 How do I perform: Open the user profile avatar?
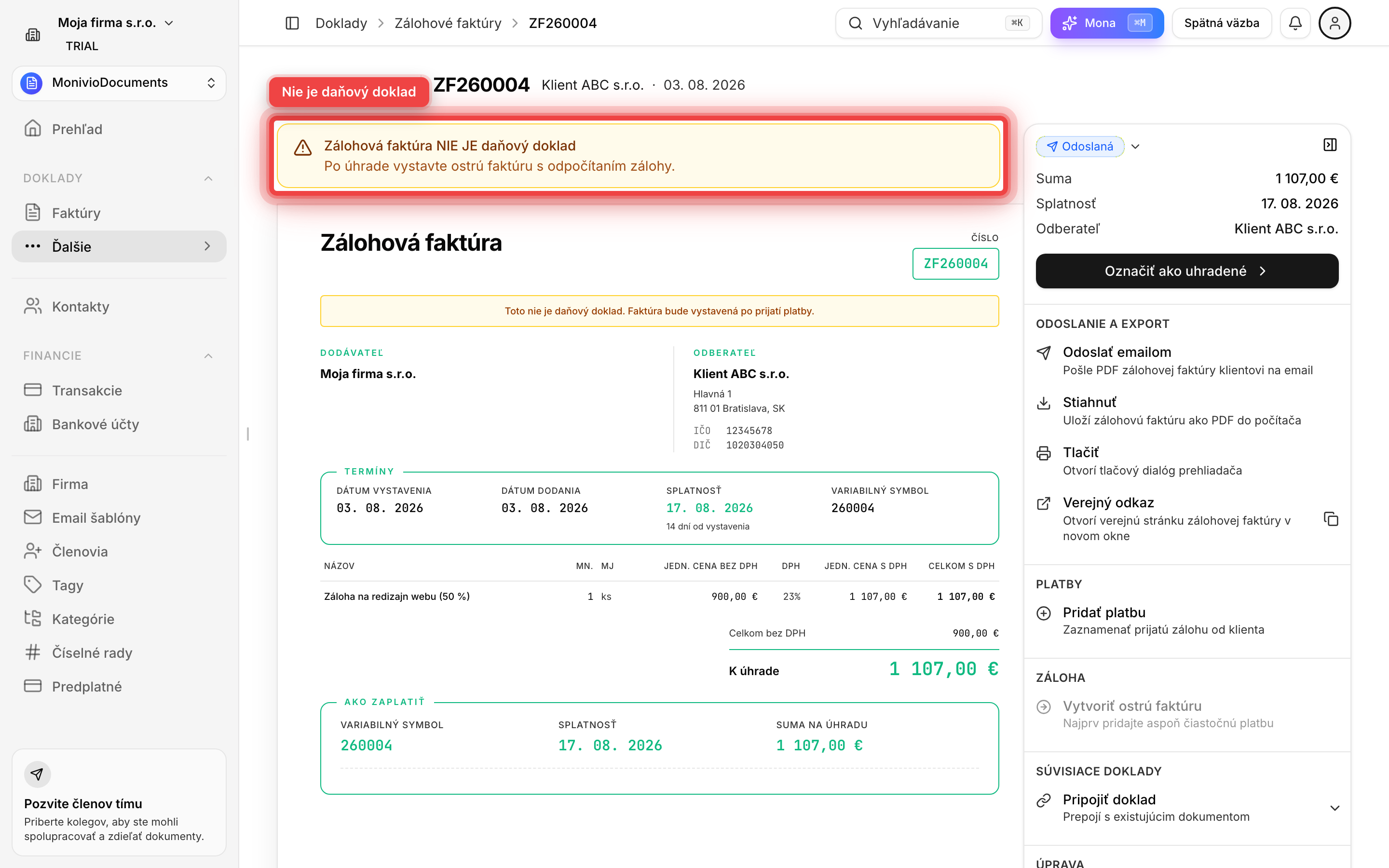click(x=1335, y=23)
